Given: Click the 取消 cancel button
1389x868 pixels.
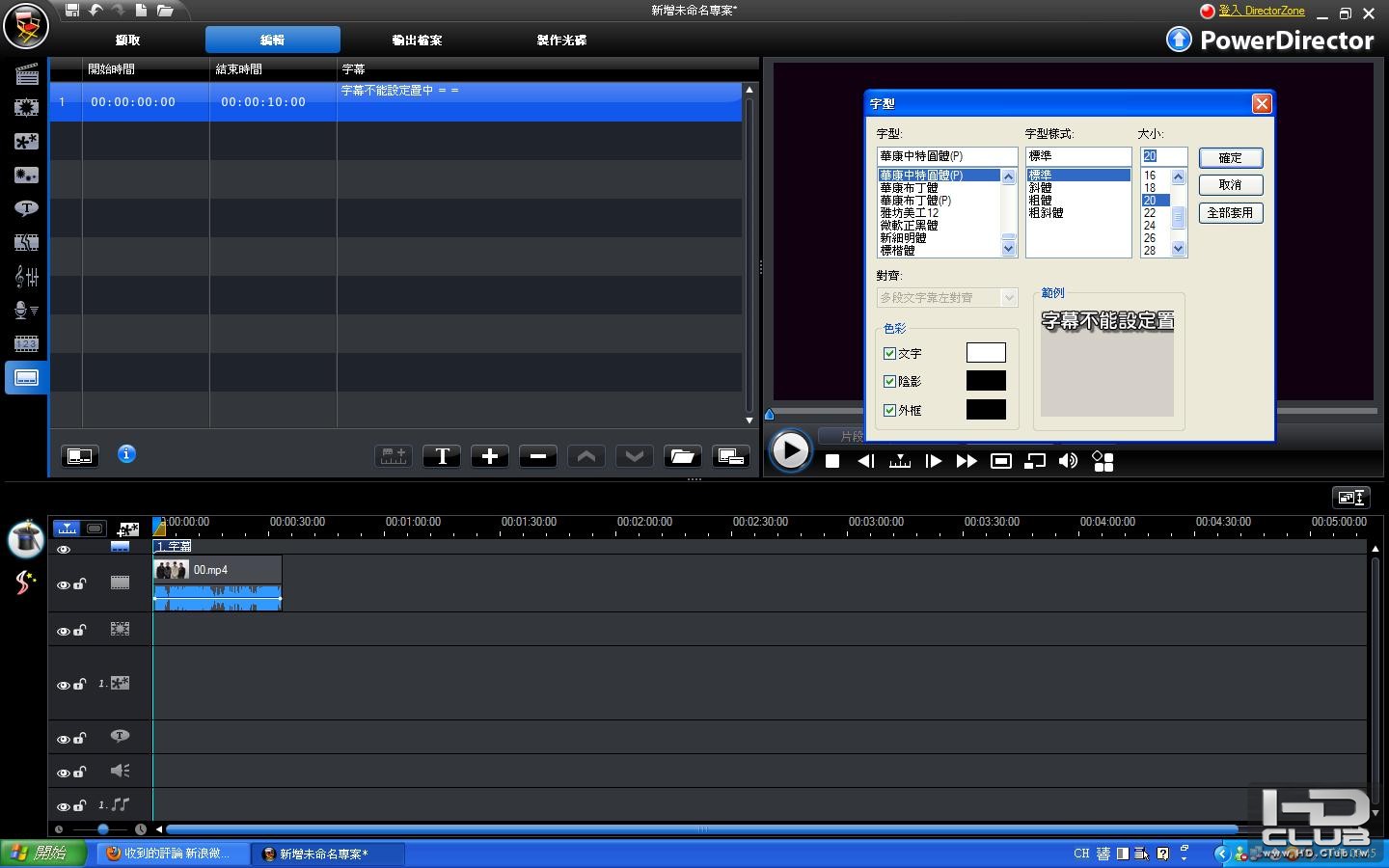Looking at the screenshot, I should 1231,185.
